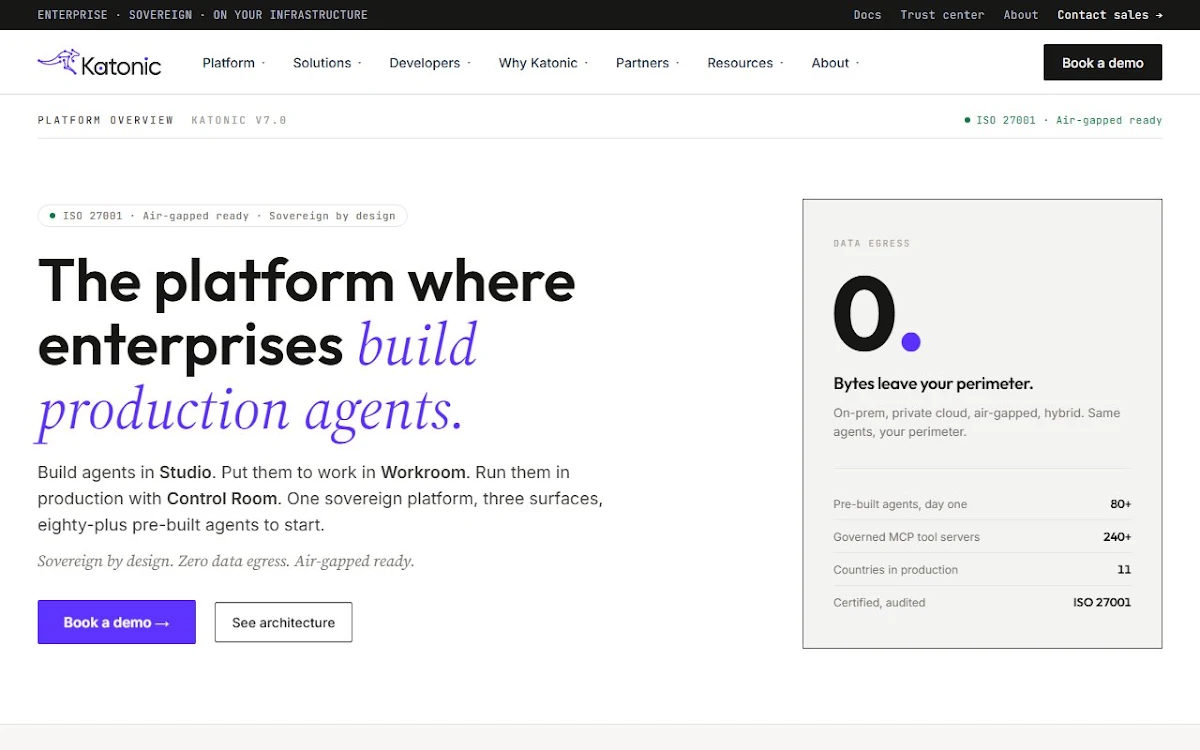The height and width of the screenshot is (750, 1200).
Task: Open the About dropdown in main navigation
Action: point(835,63)
